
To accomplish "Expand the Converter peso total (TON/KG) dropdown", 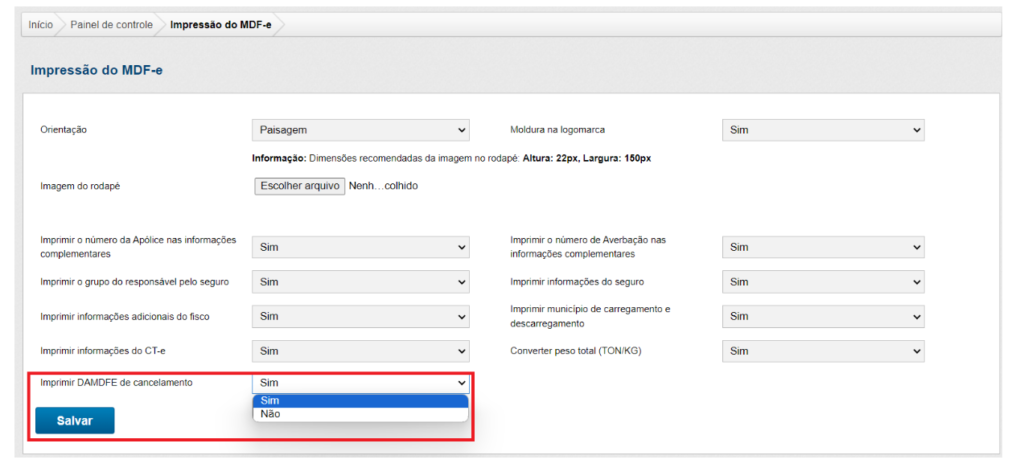I will click(x=822, y=351).
